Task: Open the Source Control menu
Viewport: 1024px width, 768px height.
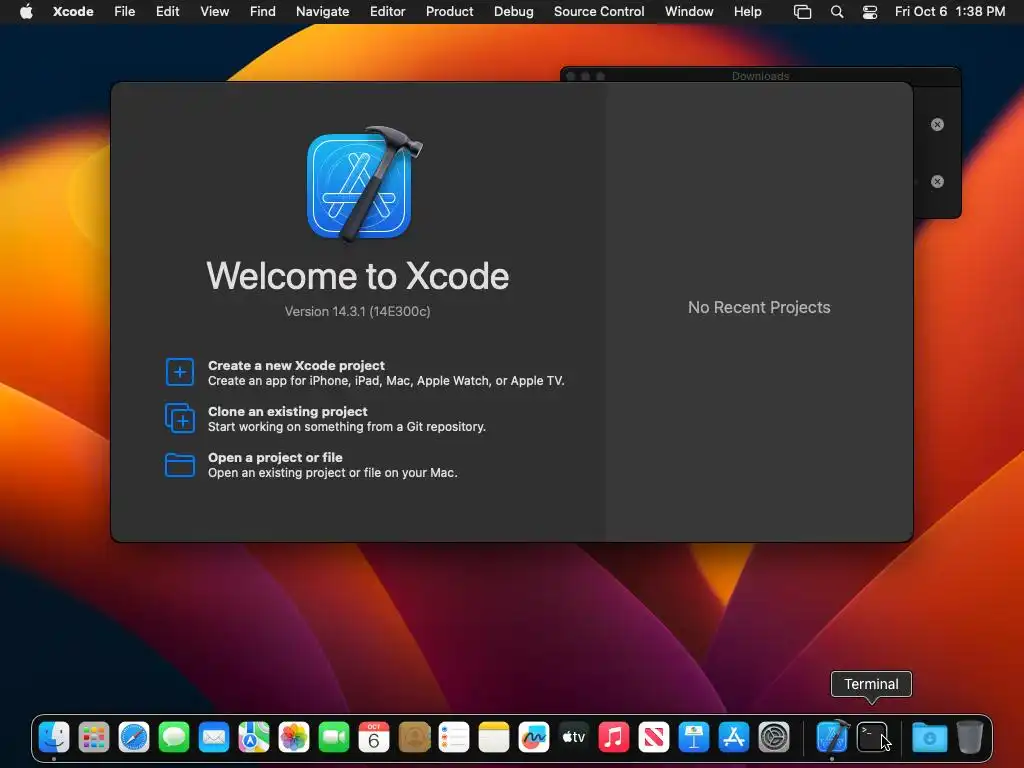Action: coord(600,12)
